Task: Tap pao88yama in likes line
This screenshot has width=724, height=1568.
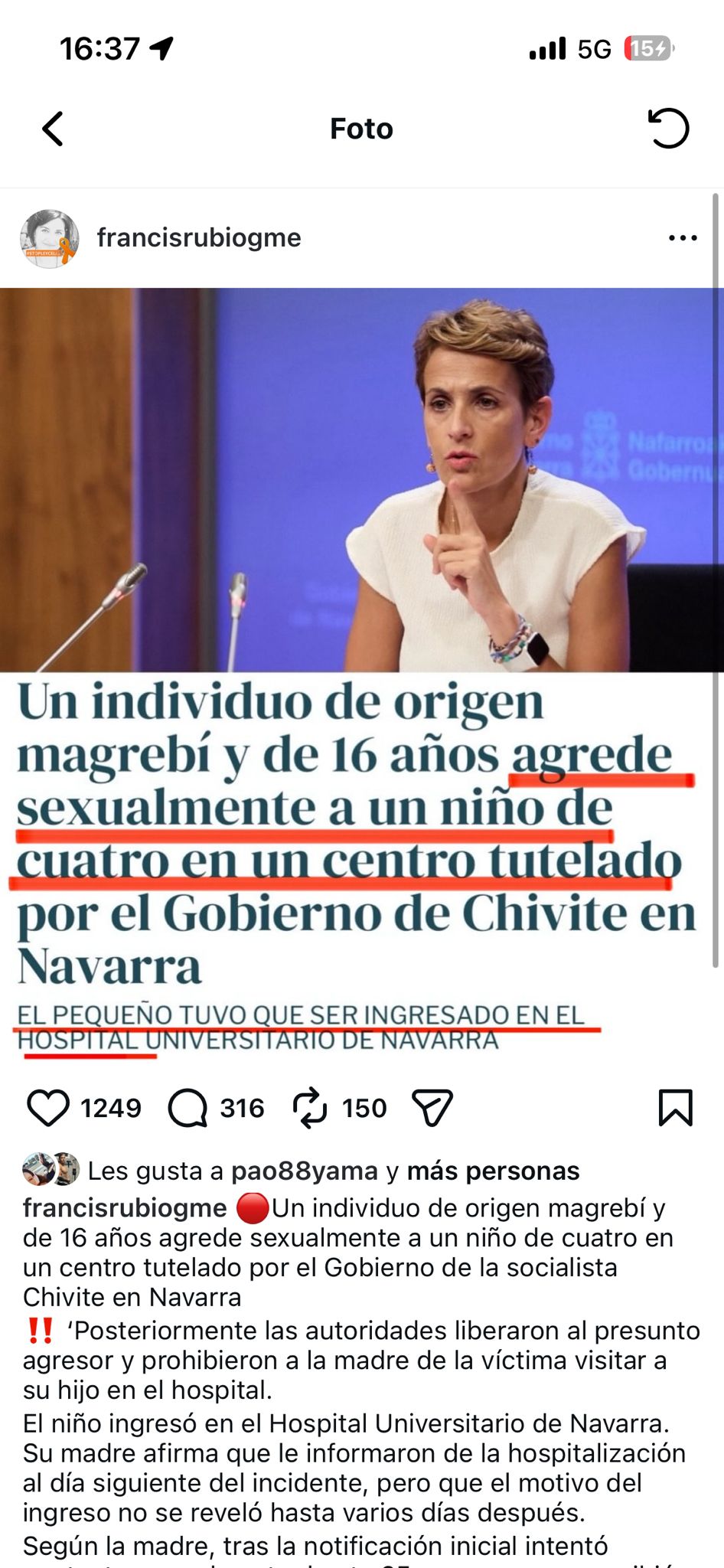Action: 305,1171
